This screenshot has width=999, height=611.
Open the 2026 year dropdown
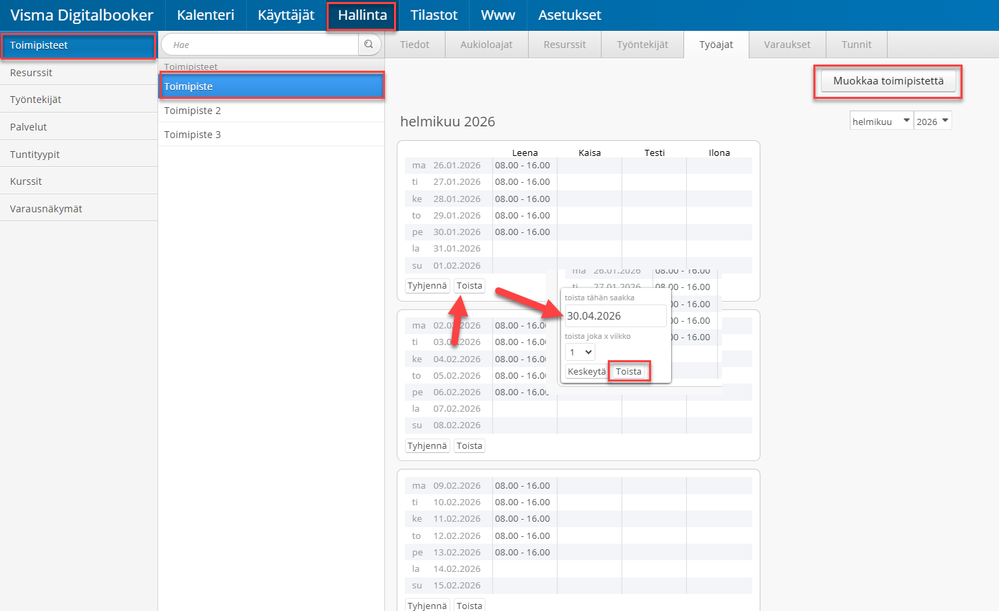(933, 121)
